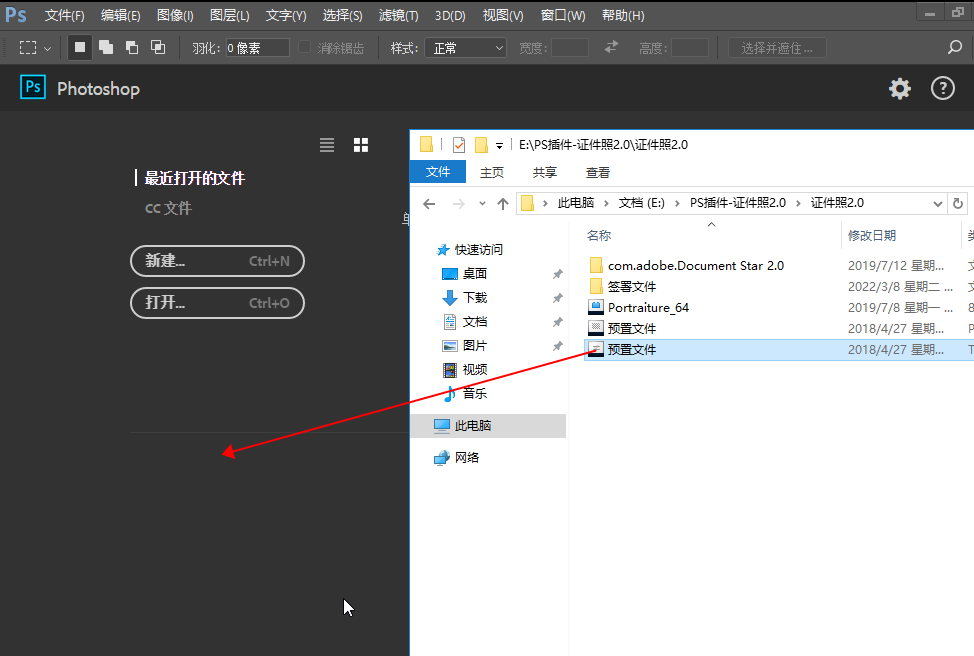The image size is (974, 656).
Task: Switch recent files to thumbnail grid view
Action: (361, 145)
